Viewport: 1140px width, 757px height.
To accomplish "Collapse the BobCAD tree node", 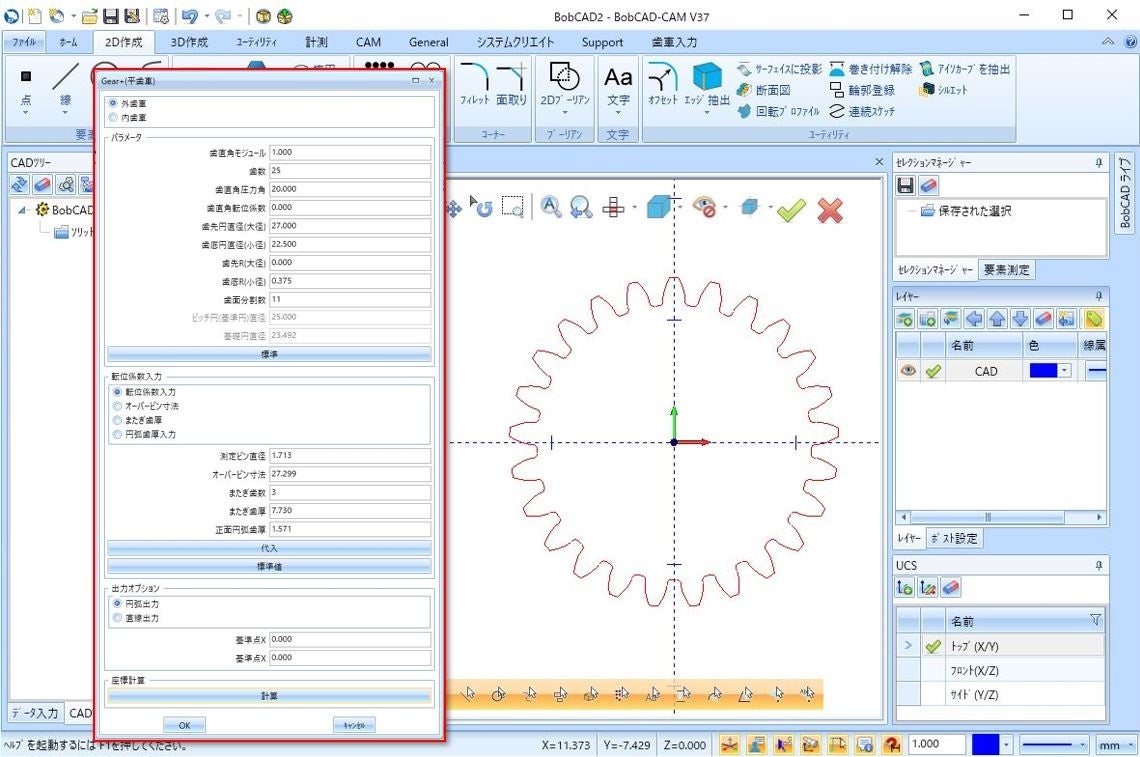I will [22, 210].
